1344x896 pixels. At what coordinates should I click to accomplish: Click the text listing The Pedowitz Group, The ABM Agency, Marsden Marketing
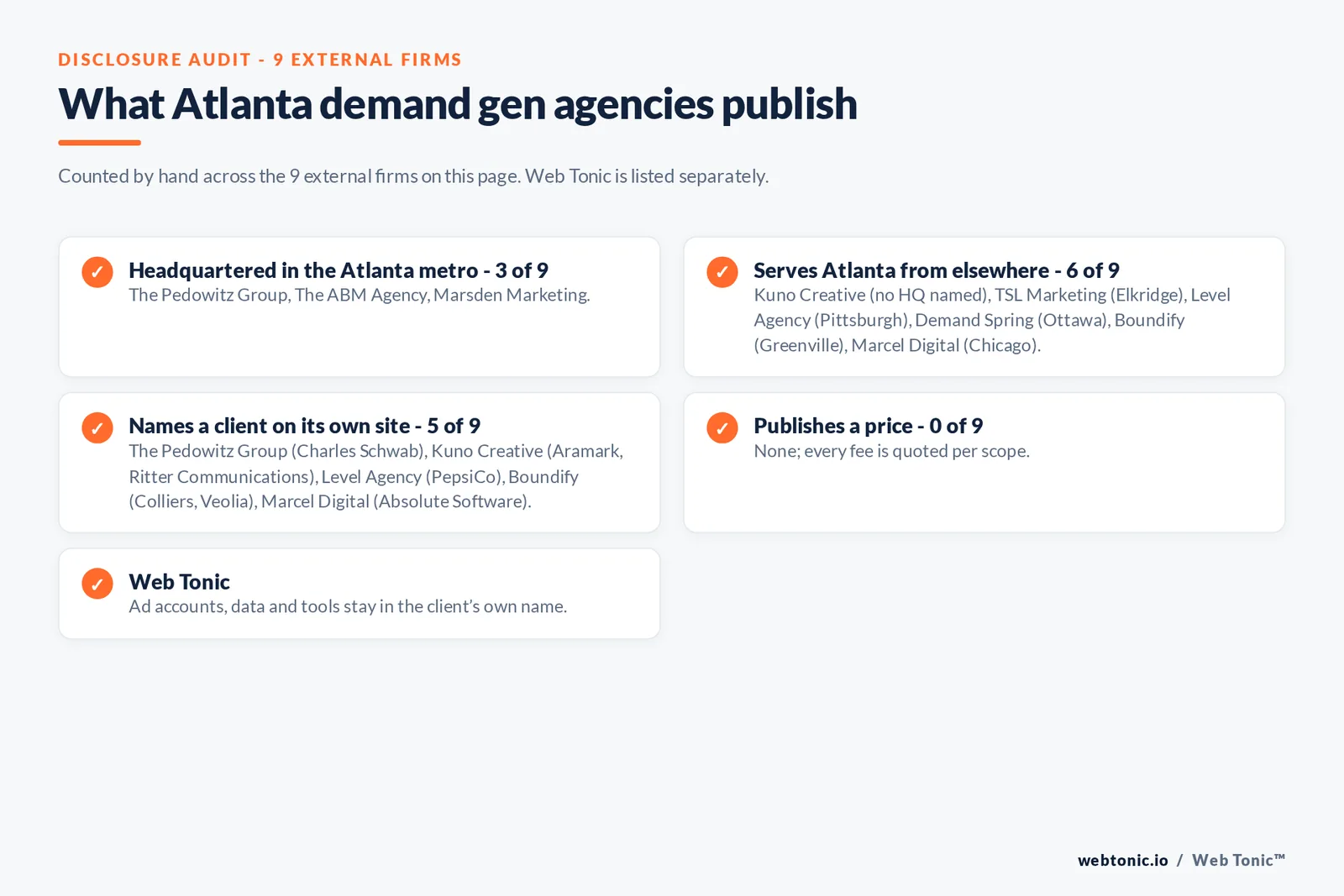(x=360, y=295)
